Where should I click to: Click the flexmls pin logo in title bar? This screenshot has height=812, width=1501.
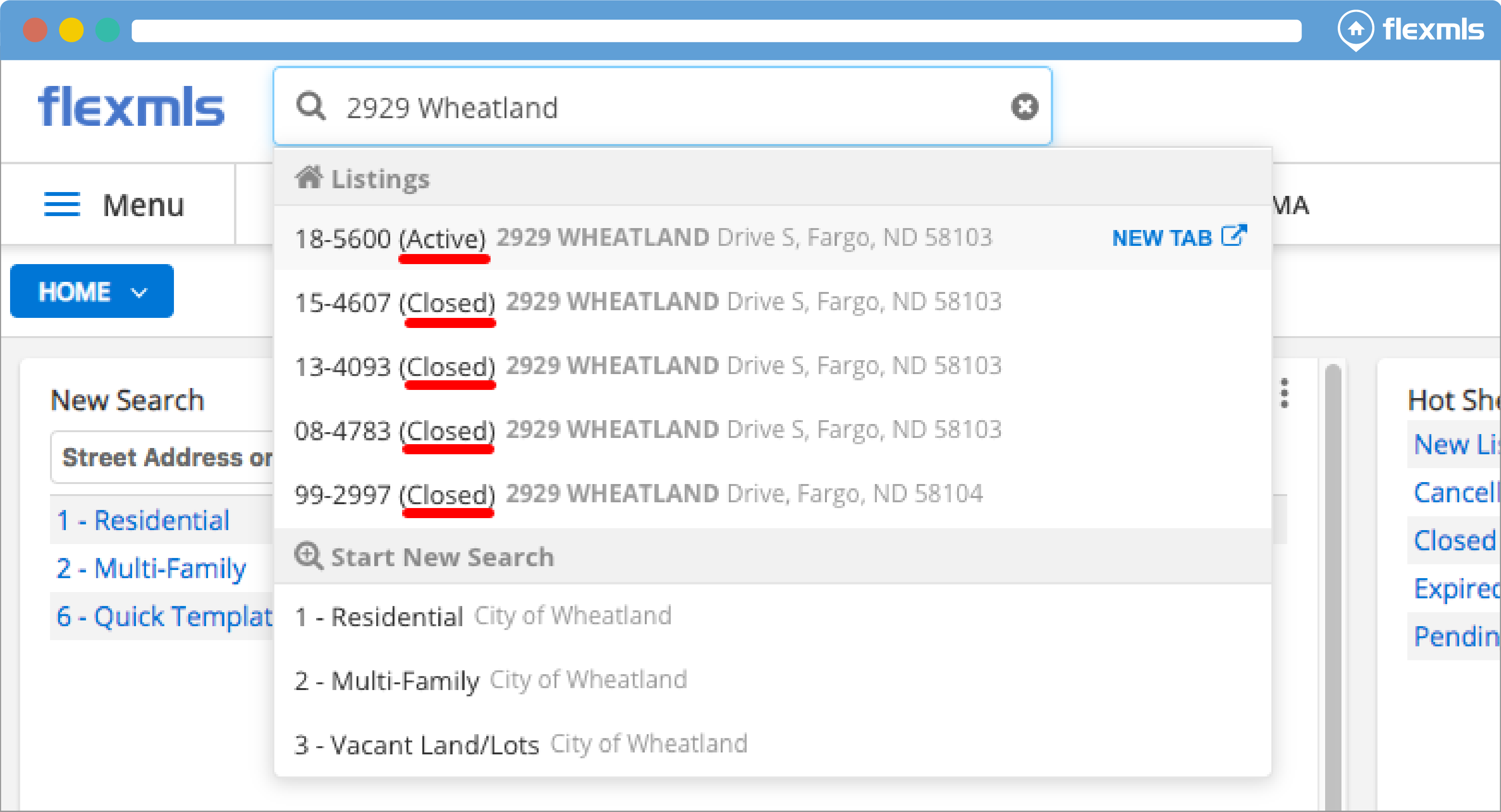1355,29
